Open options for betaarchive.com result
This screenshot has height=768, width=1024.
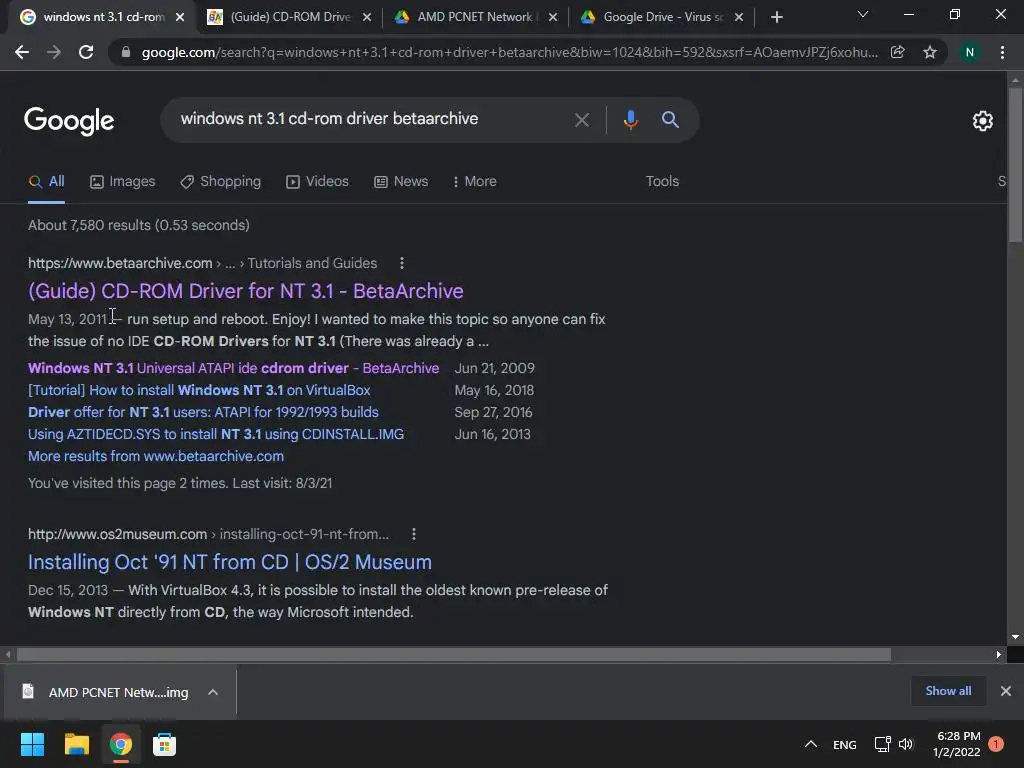coord(402,263)
